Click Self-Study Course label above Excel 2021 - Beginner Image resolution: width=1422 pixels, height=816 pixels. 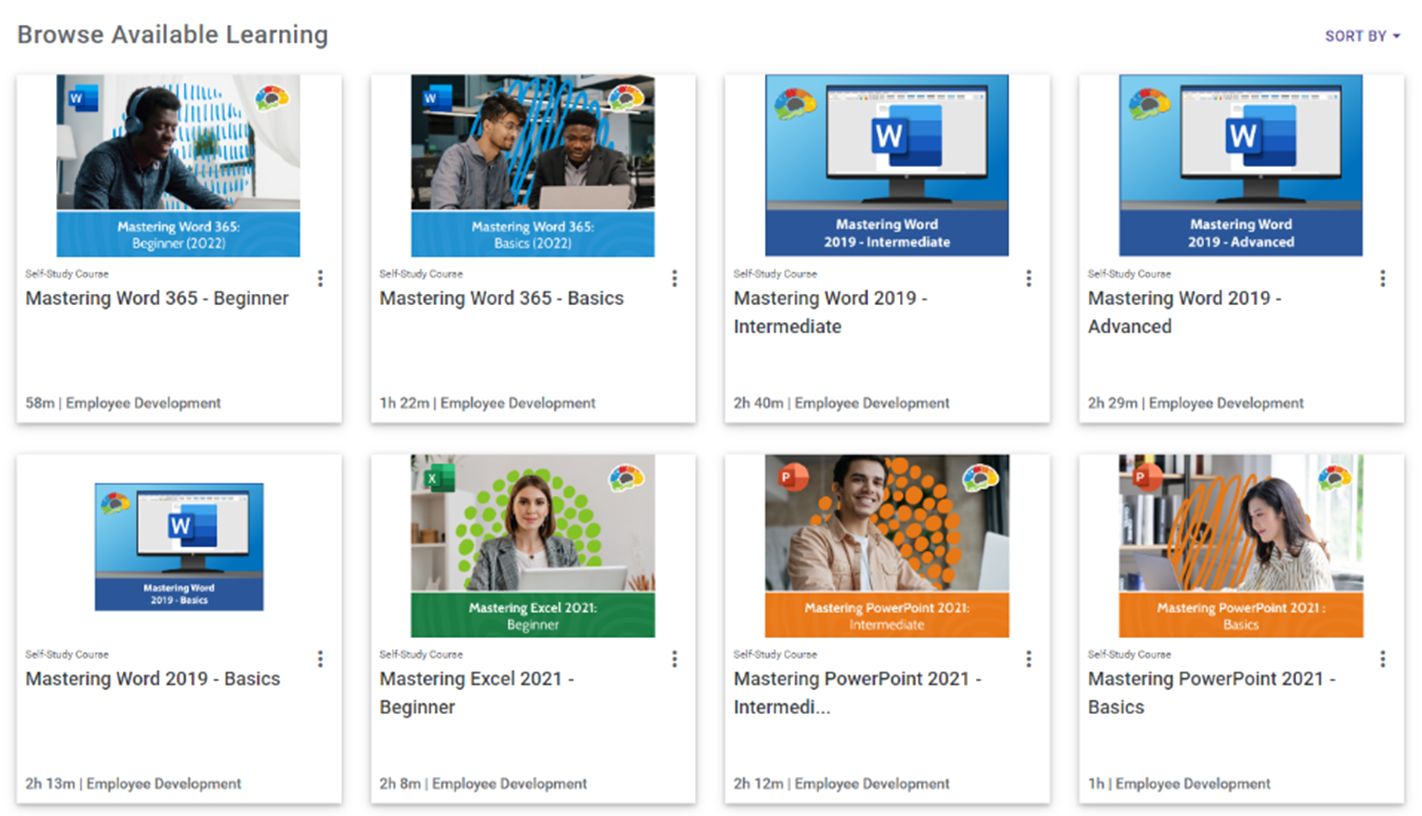(422, 654)
